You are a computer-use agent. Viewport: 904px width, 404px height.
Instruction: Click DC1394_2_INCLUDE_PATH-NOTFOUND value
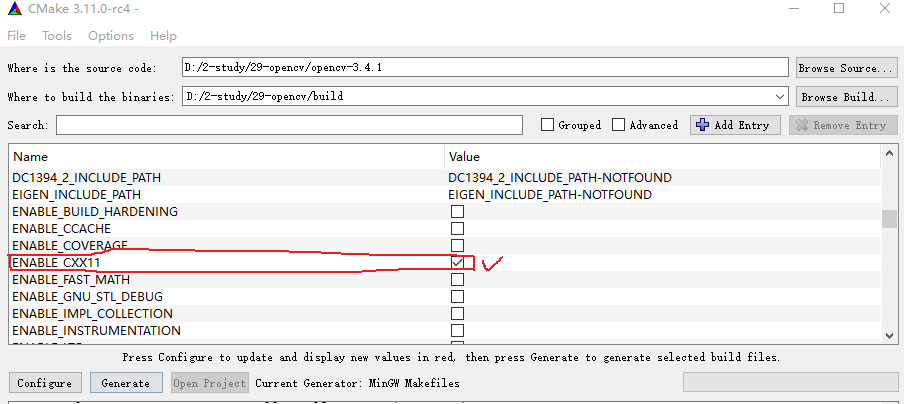tap(560, 178)
